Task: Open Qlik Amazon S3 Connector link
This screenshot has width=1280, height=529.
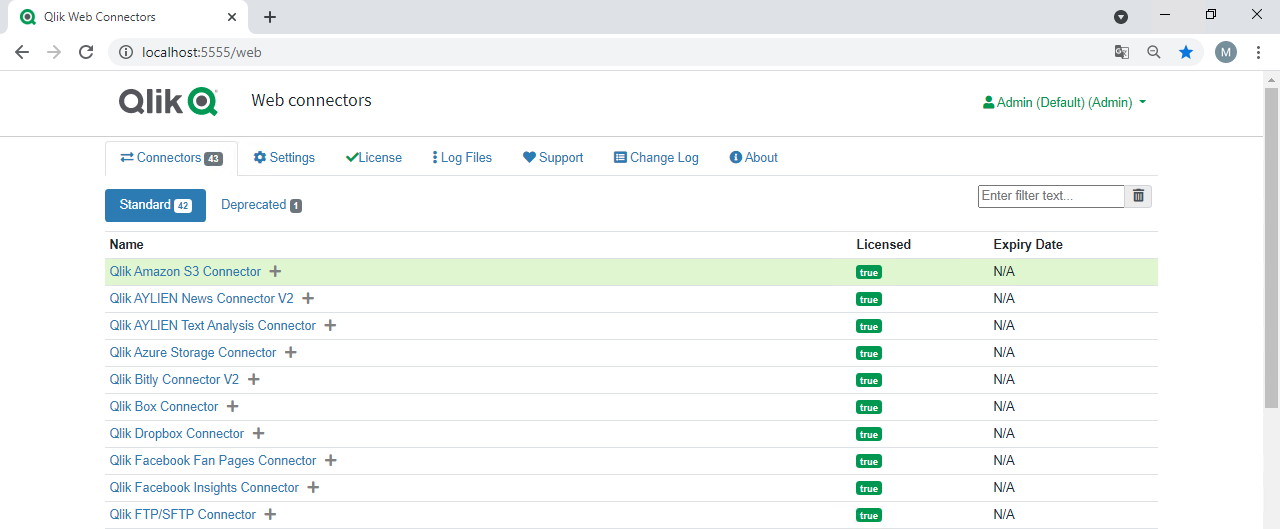Action: 185,272
